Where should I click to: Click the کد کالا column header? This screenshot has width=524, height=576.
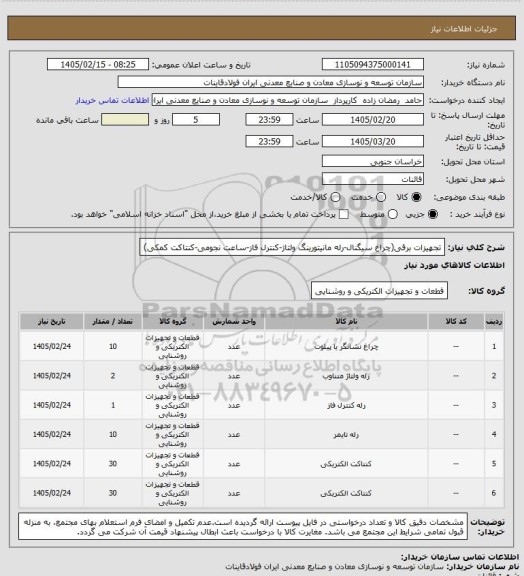point(456,321)
